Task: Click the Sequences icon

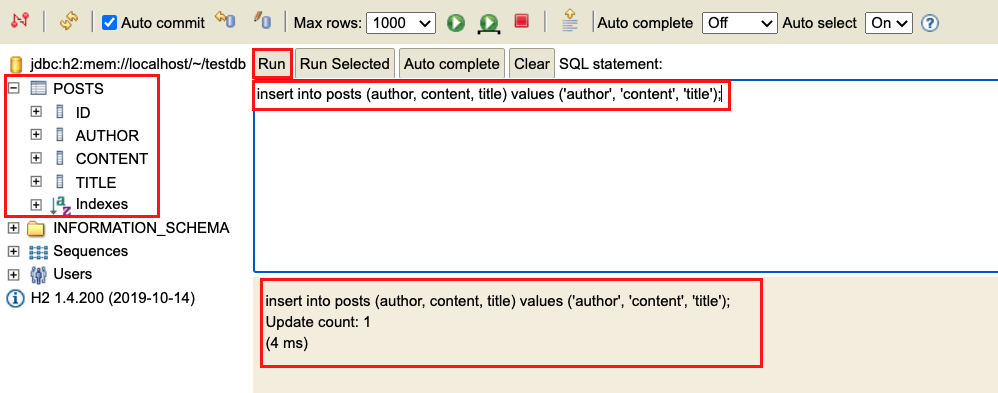Action: [38, 252]
